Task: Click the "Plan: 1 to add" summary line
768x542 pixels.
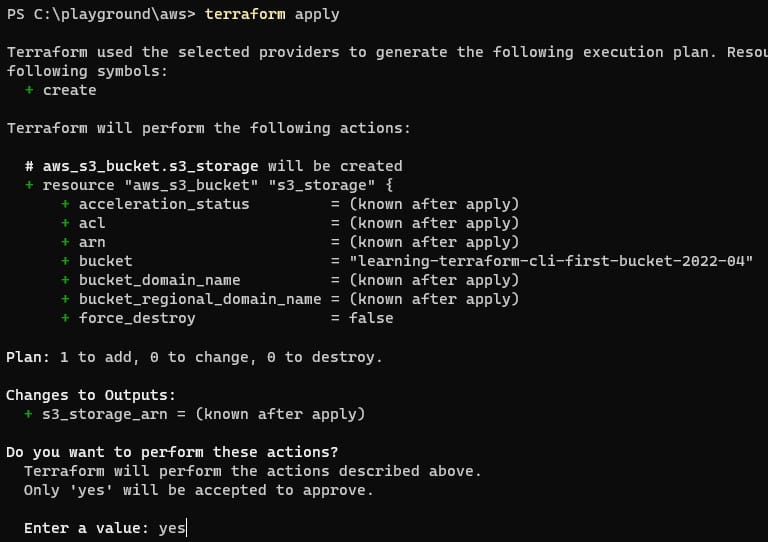Action: pyautogui.click(x=194, y=357)
